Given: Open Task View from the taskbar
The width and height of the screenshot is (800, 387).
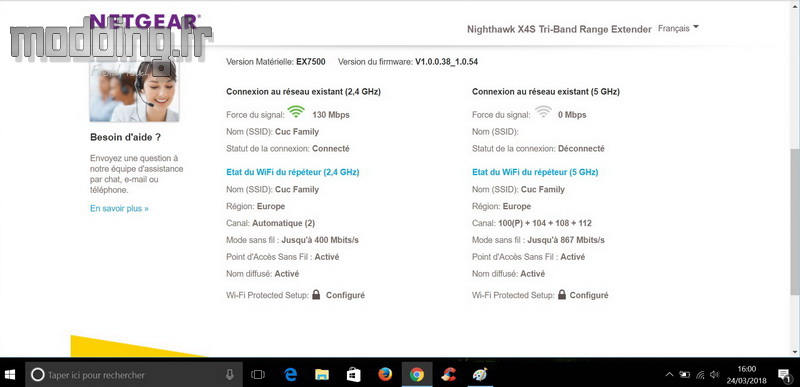Looking at the screenshot, I should click(x=258, y=375).
